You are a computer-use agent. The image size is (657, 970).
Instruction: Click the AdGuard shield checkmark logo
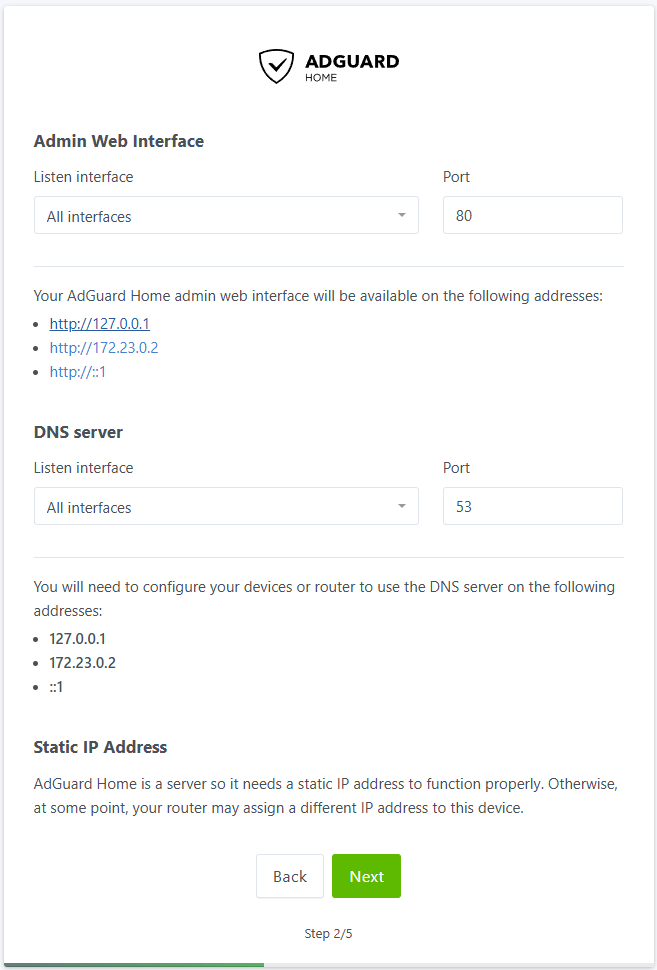tap(276, 66)
